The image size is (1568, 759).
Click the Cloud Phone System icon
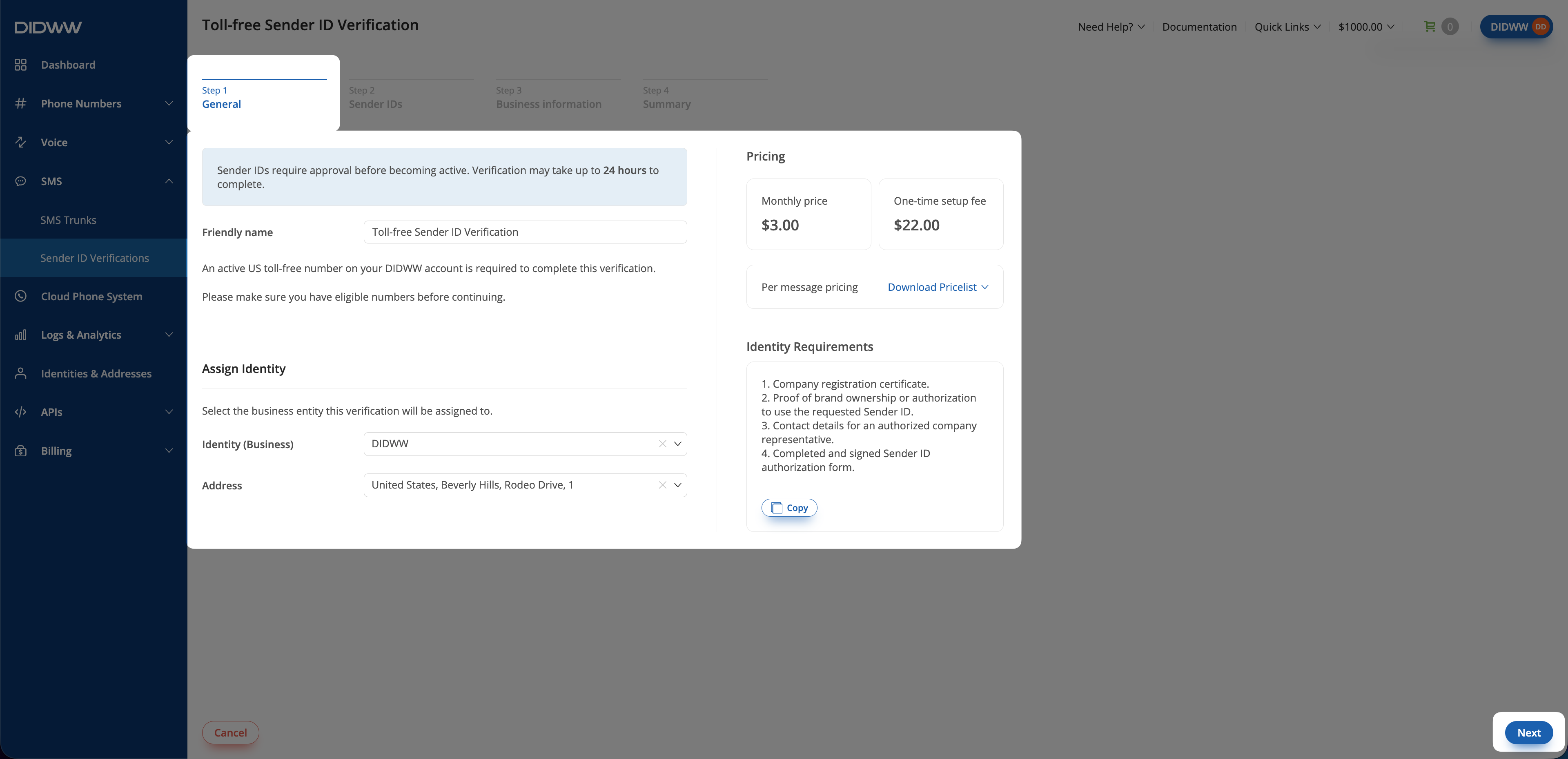21,296
